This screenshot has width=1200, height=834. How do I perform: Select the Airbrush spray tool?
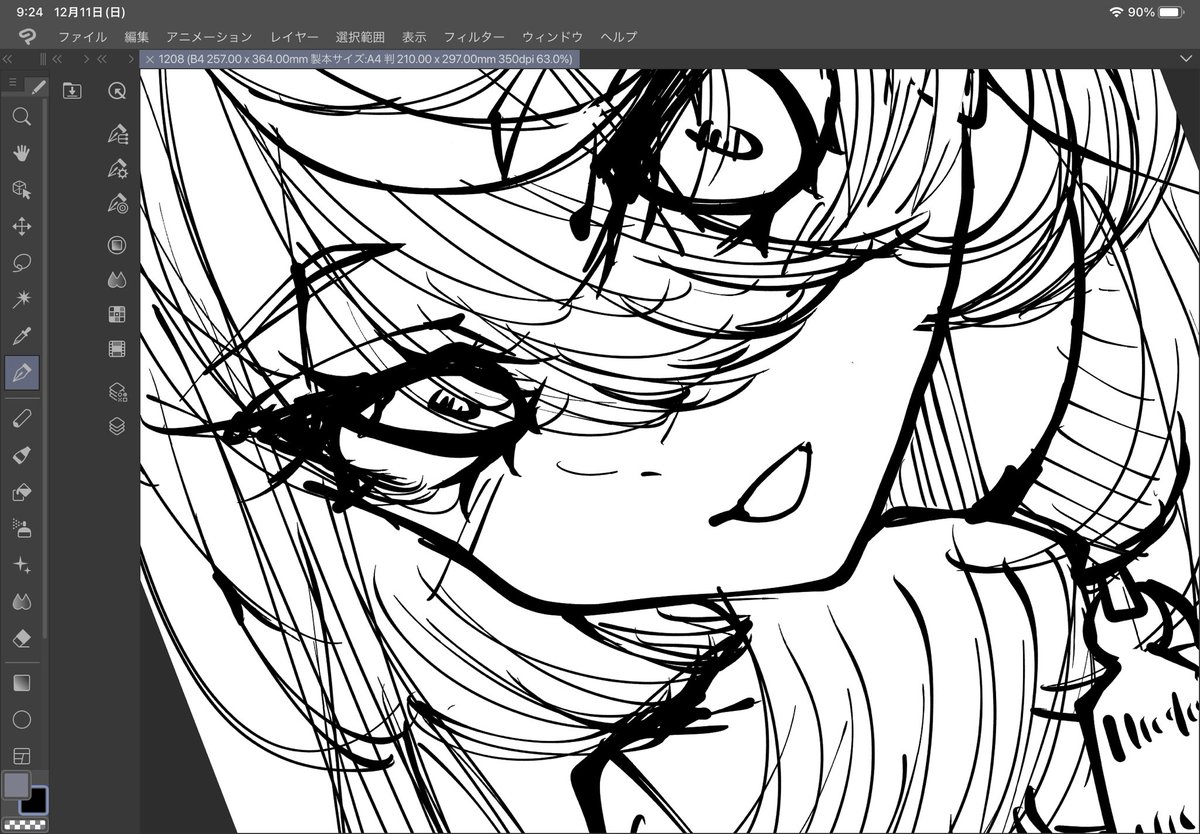pos(21,528)
